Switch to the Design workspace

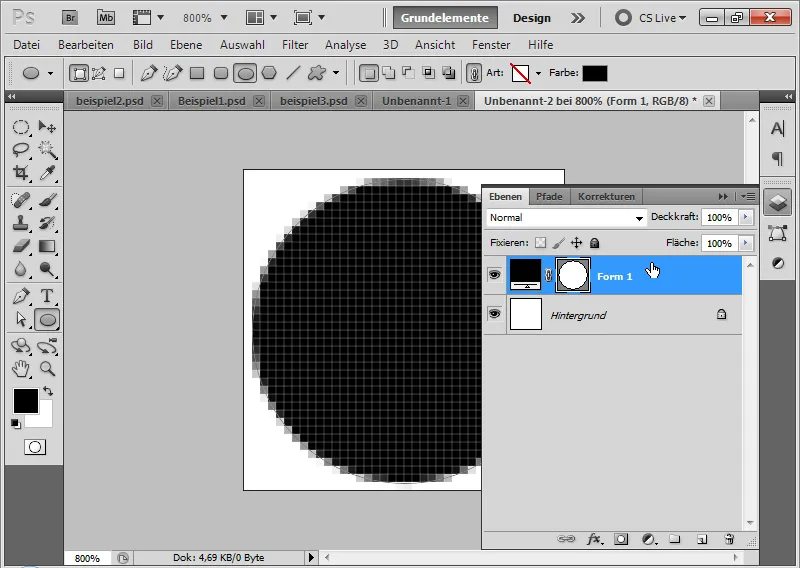pos(532,18)
